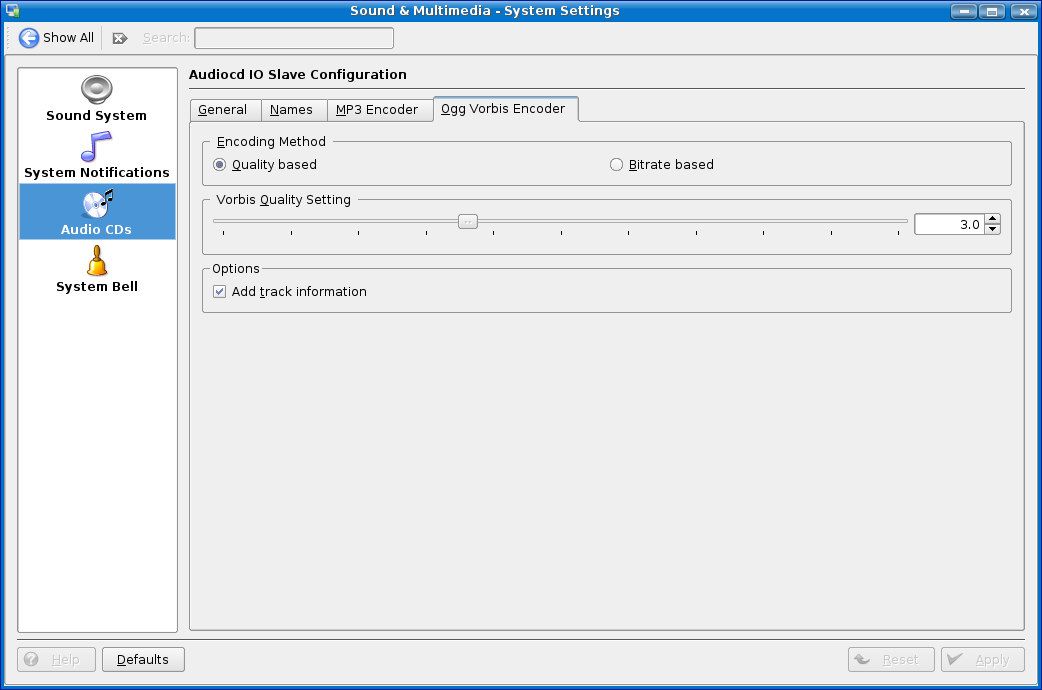Switch to the Names tab
Image resolution: width=1042 pixels, height=690 pixels.
coord(292,110)
